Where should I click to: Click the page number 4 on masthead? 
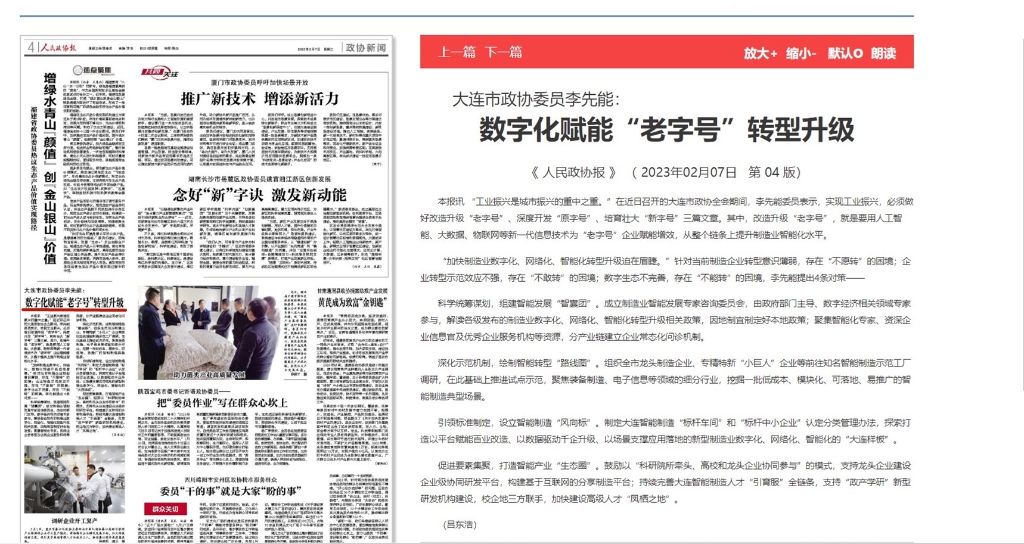click(32, 47)
